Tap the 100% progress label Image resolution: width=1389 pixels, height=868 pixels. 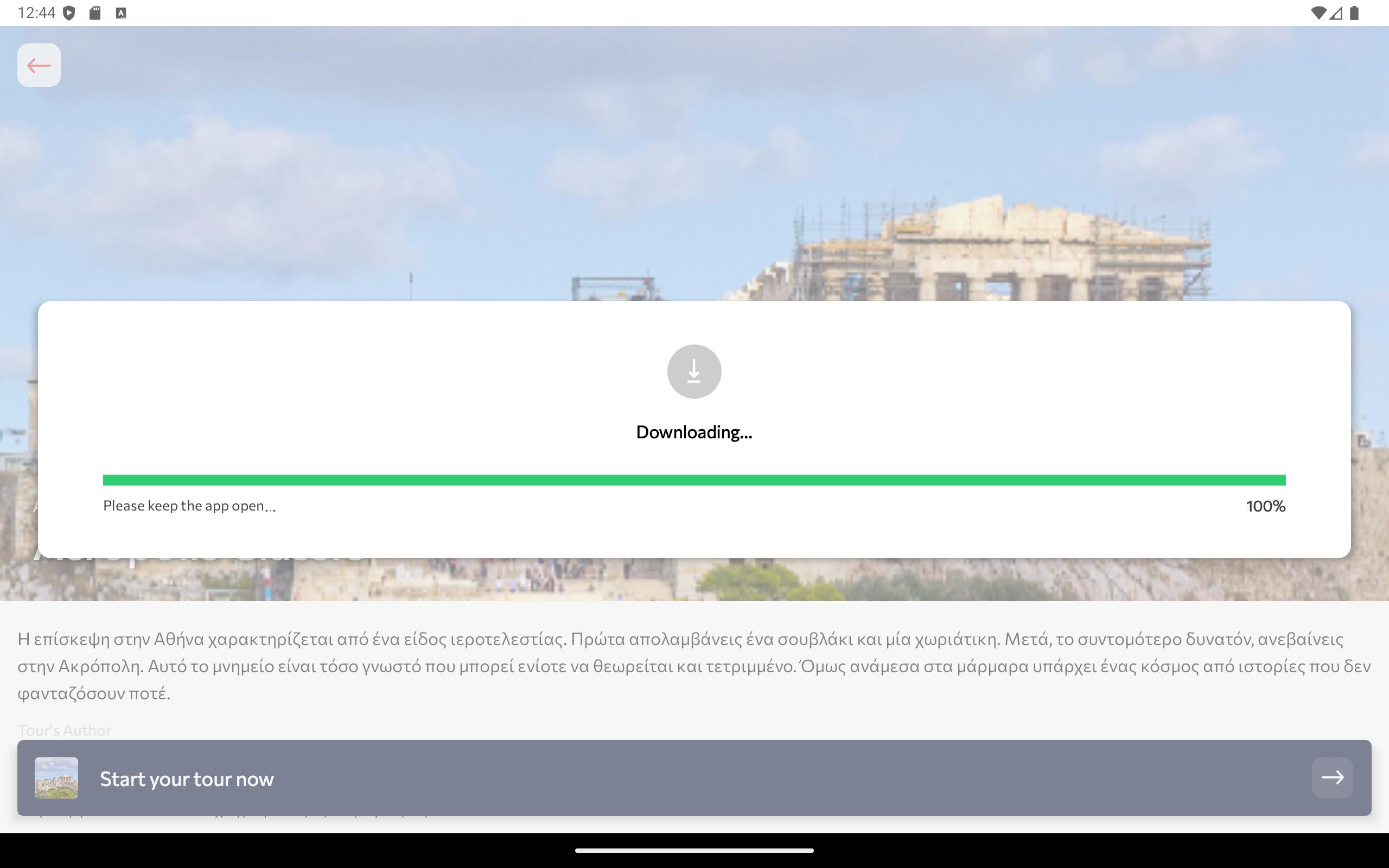[x=1266, y=506]
